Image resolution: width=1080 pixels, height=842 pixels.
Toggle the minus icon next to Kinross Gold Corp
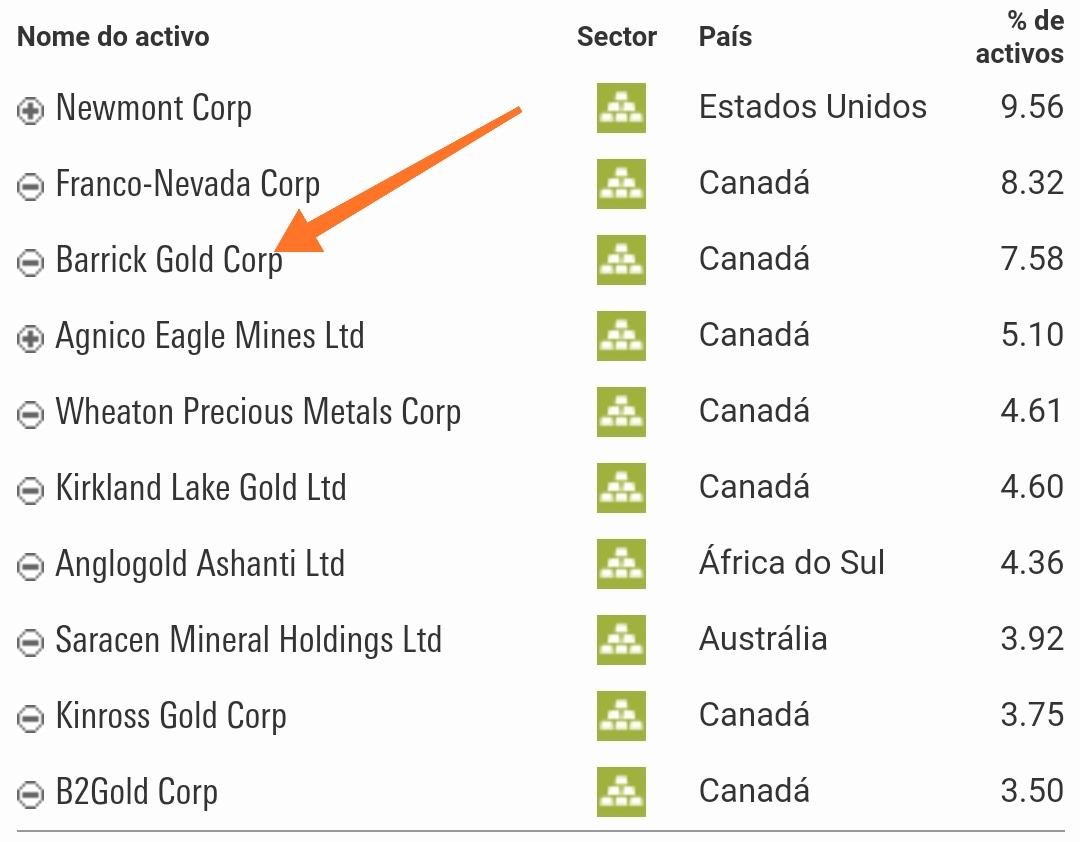(31, 719)
